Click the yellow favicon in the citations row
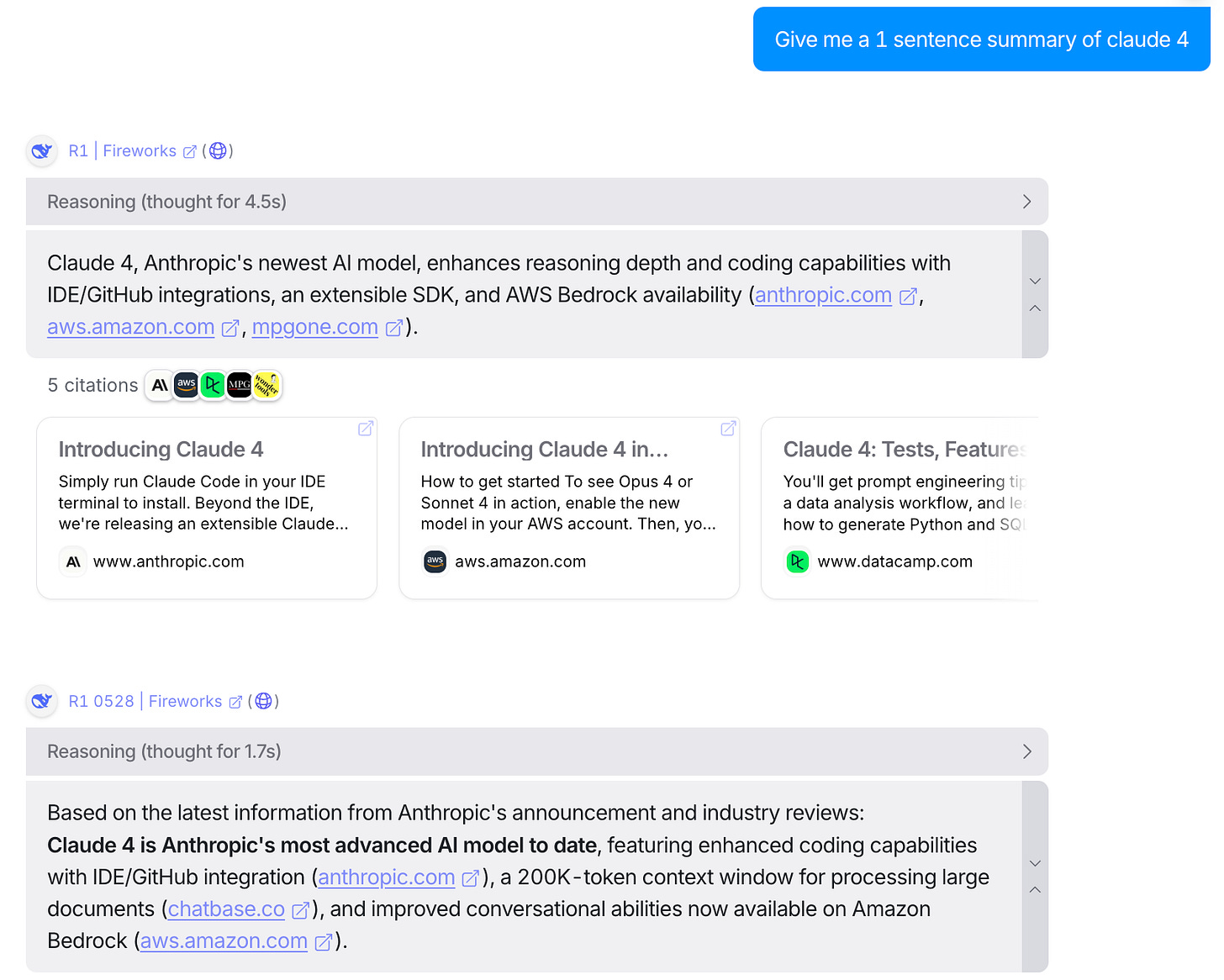1224x980 pixels. 266,386
